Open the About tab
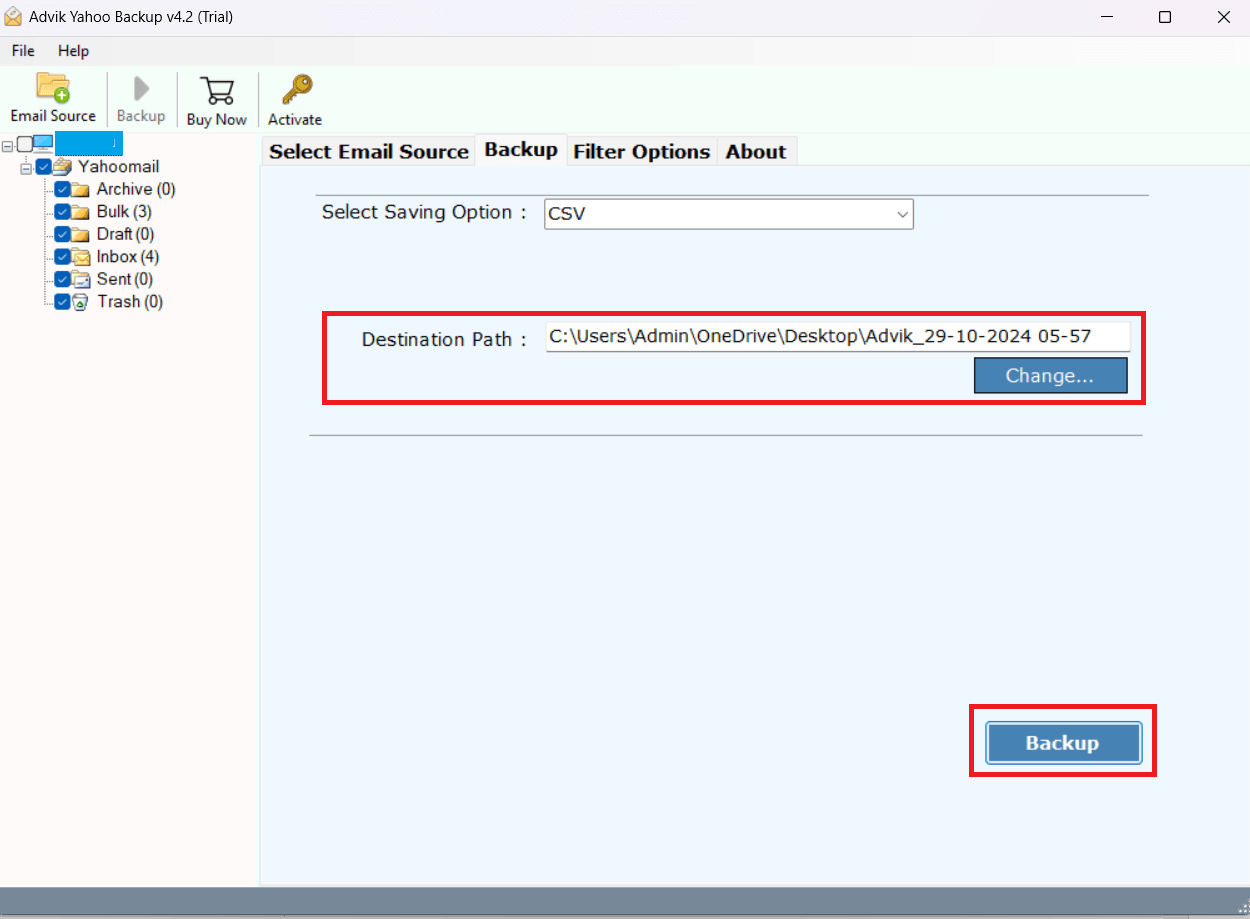The height and width of the screenshot is (919, 1250). click(756, 151)
